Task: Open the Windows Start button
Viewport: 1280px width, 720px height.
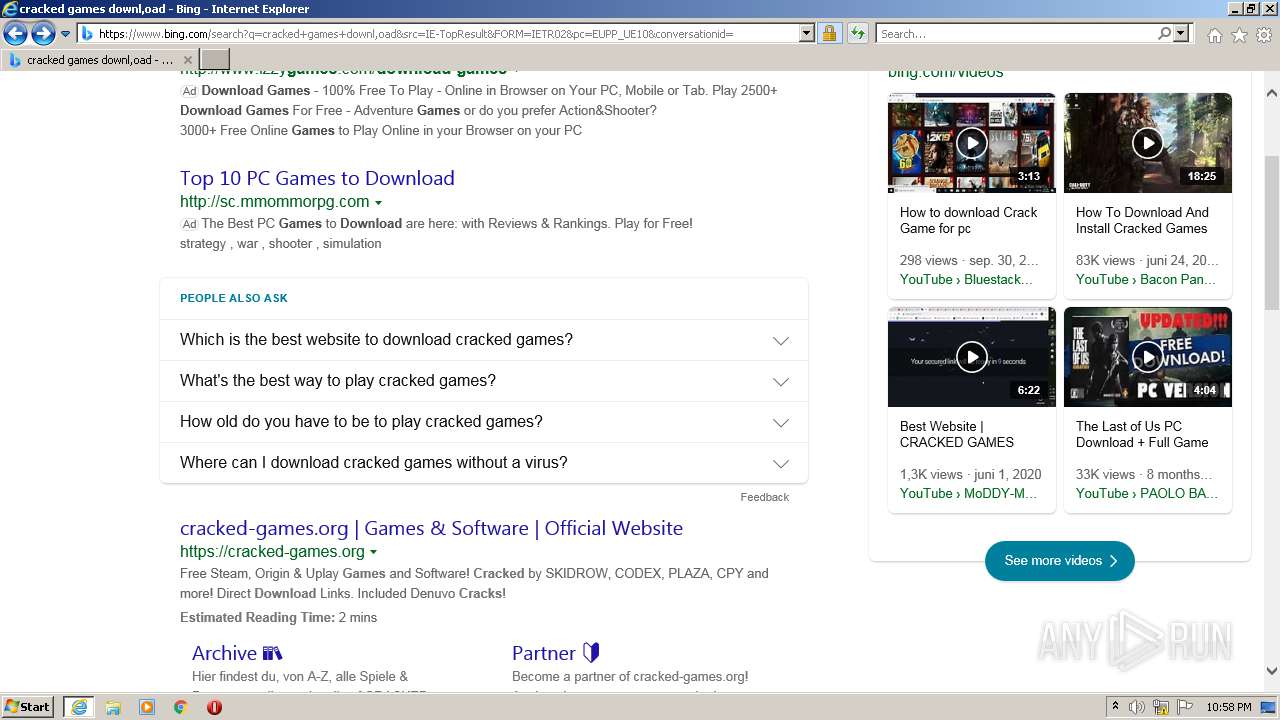Action: tap(28, 707)
